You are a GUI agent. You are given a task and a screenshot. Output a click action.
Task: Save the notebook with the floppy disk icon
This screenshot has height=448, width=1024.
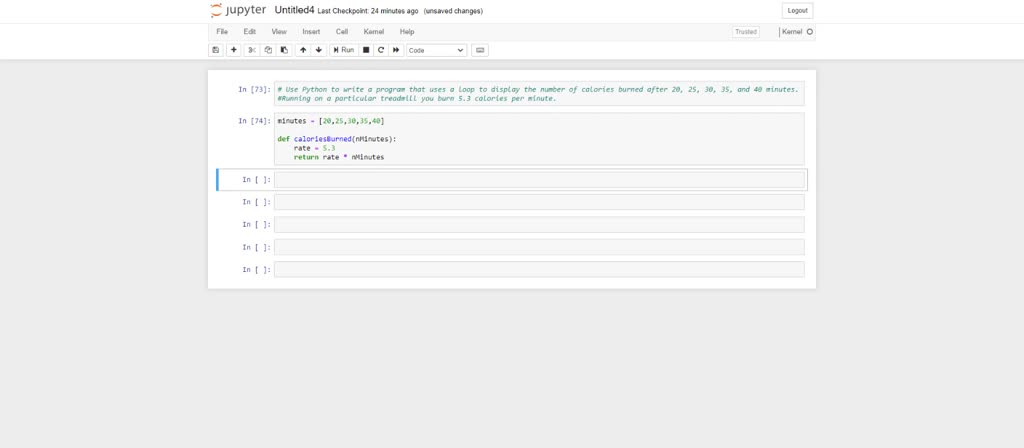[x=216, y=50]
